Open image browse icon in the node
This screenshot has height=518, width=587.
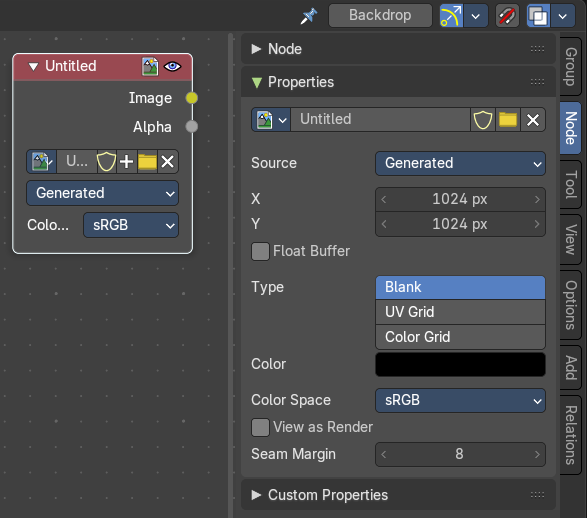42,162
